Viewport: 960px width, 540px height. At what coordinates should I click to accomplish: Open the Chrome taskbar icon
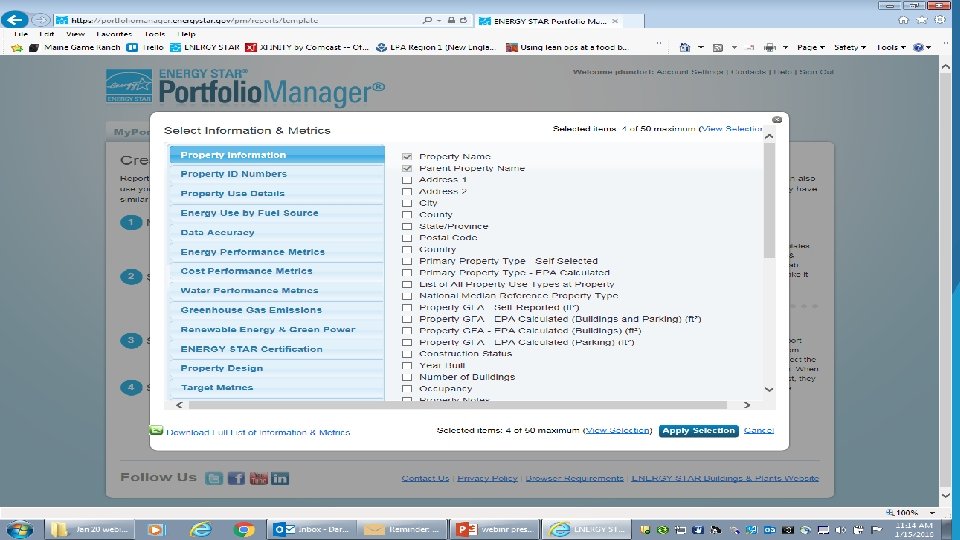(x=244, y=529)
